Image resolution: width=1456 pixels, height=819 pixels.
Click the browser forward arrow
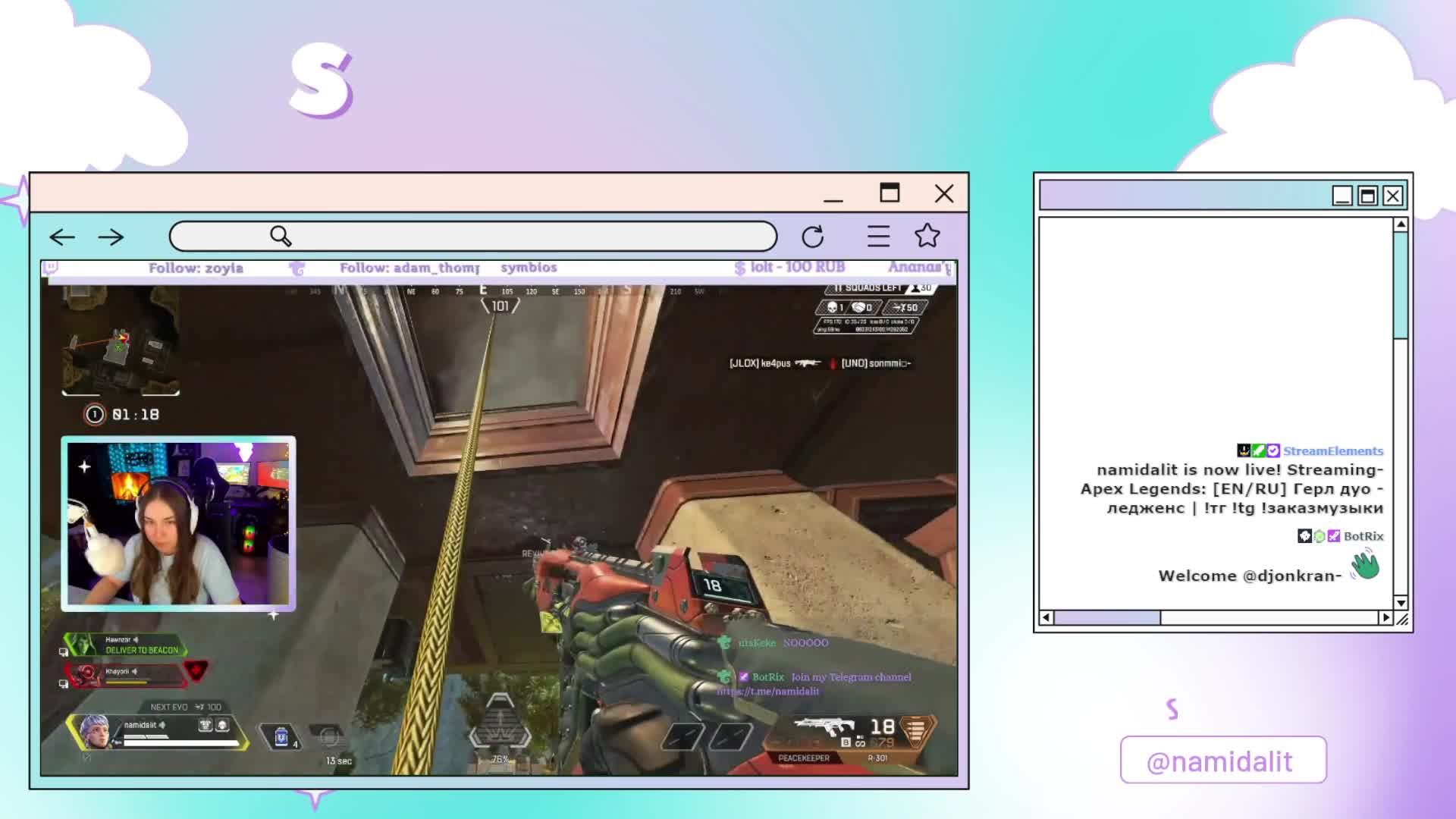(111, 237)
